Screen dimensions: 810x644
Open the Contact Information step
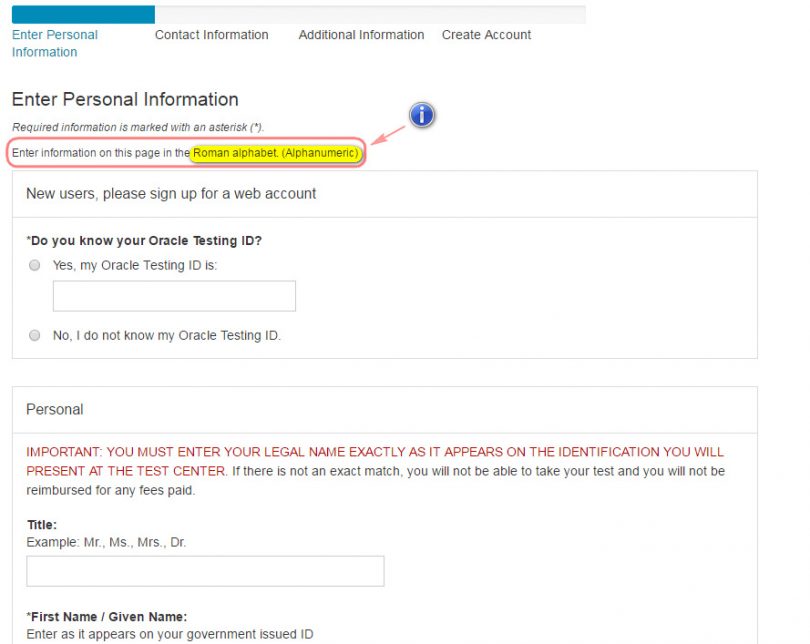211,35
